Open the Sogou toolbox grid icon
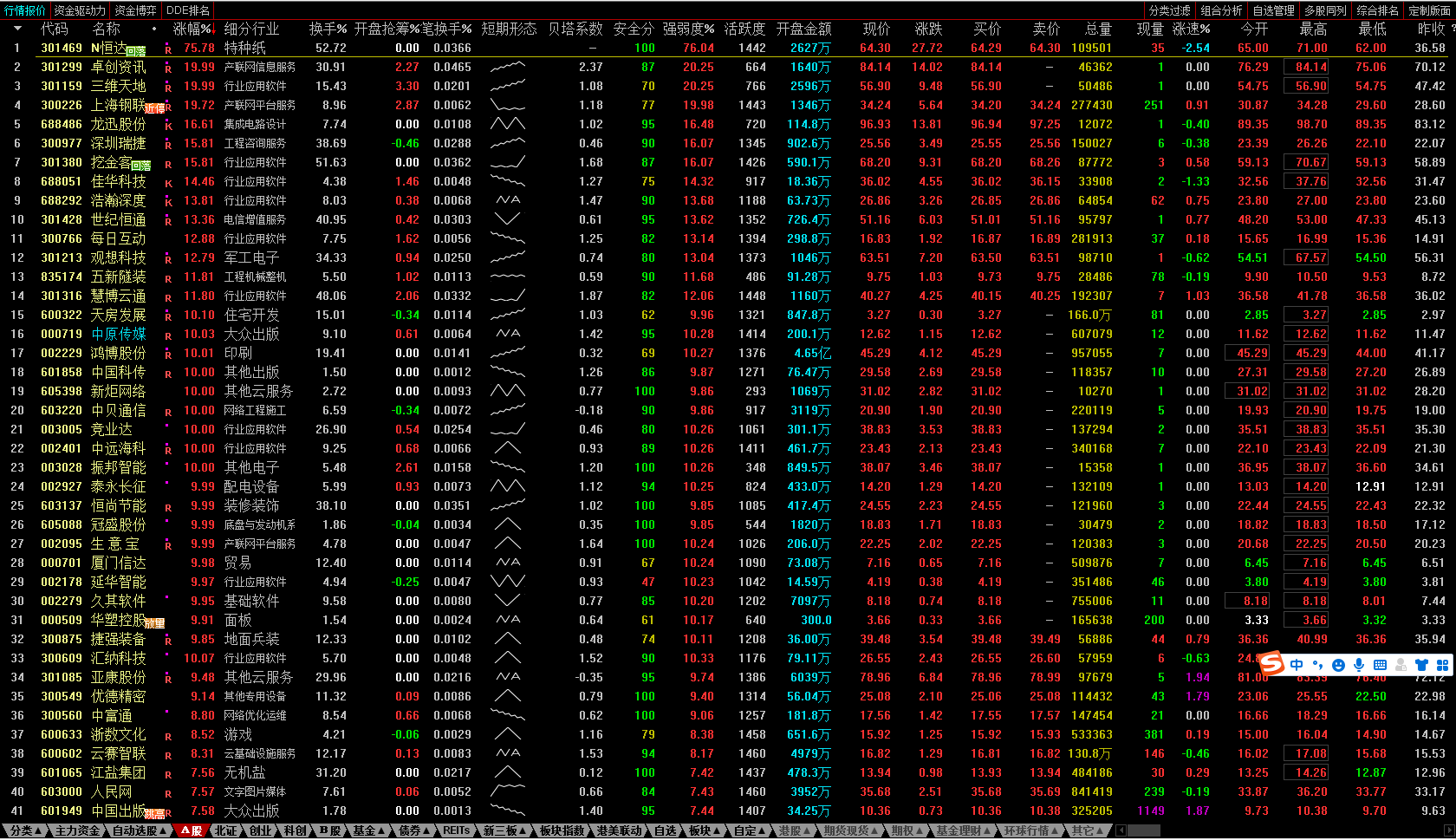Viewport: 1456px width, 840px height. coord(1442,665)
